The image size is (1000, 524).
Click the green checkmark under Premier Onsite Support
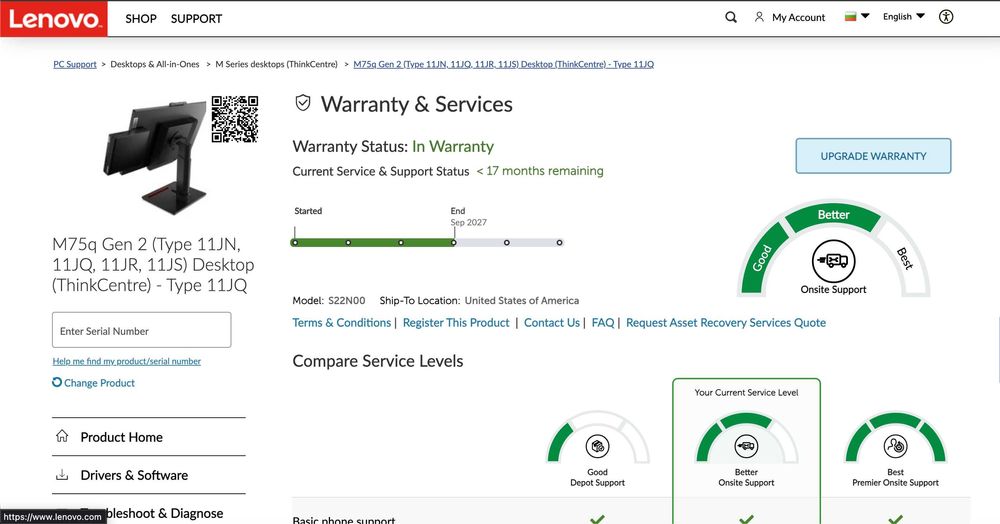click(x=895, y=519)
